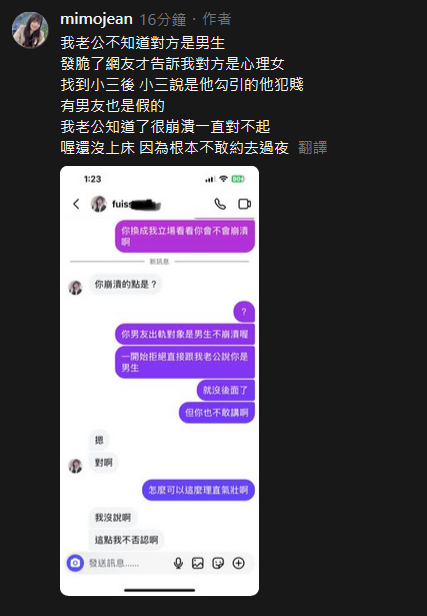
Task: Tap the back chevron in chat header
Action: [x=76, y=204]
